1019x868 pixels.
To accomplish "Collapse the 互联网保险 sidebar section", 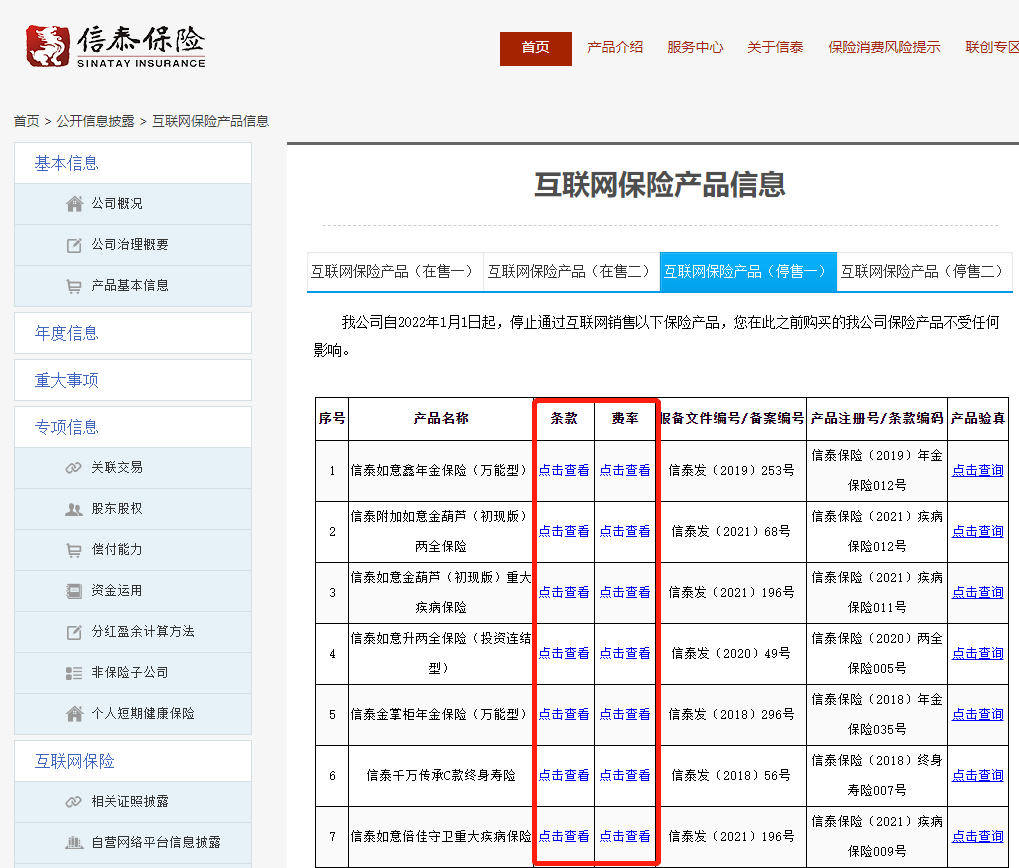I will tap(133, 761).
